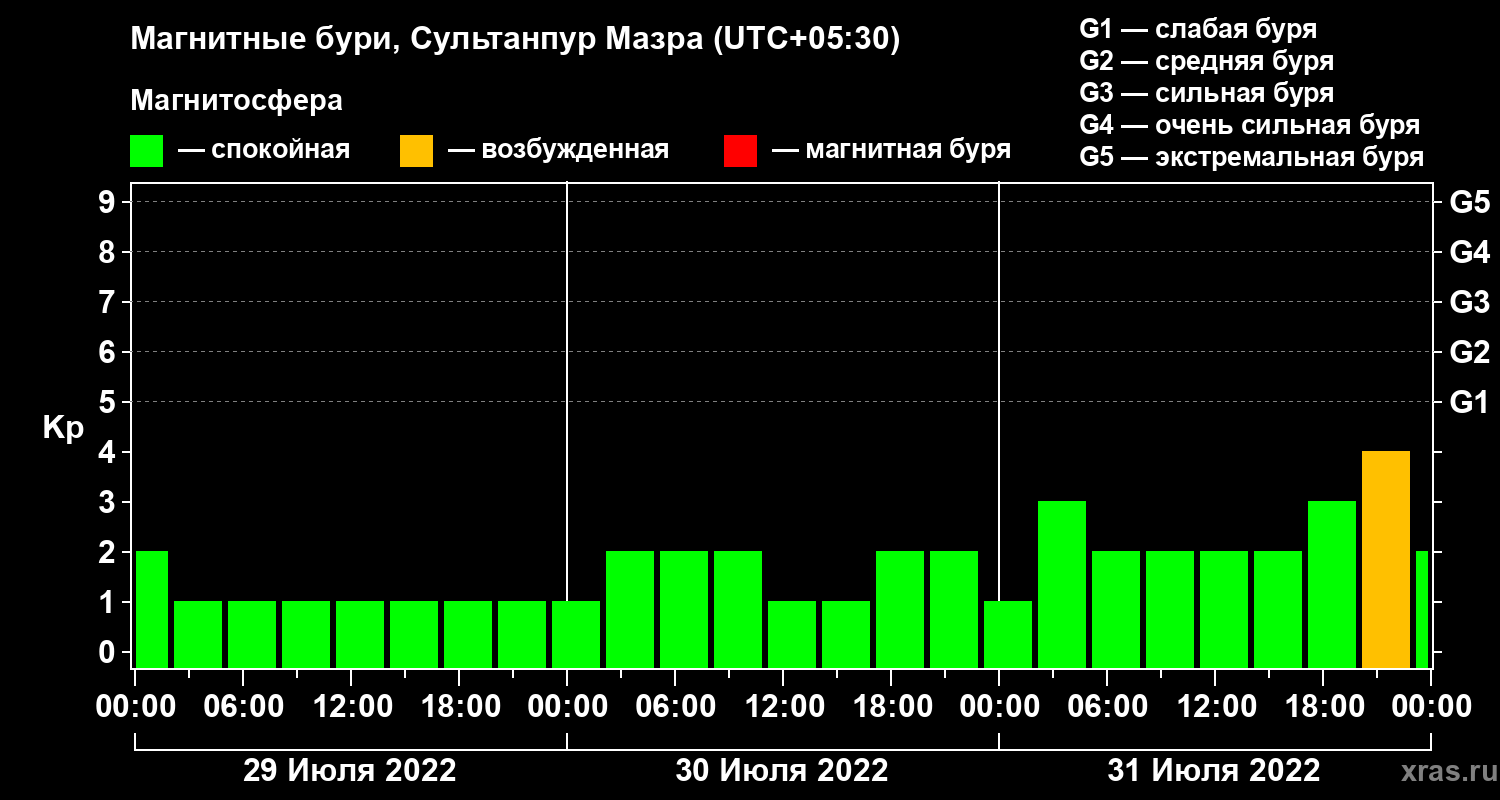Click the 'Магнитосфера' legend heading
The height and width of the screenshot is (800, 1500).
click(x=236, y=101)
